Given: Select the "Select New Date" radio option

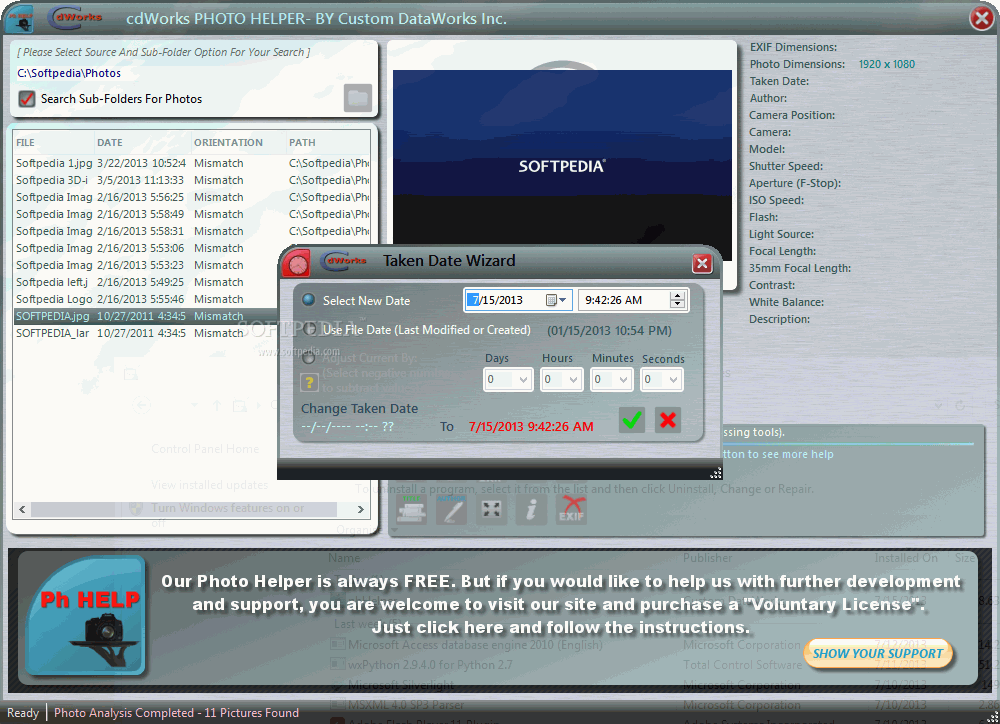Looking at the screenshot, I should tap(309, 300).
